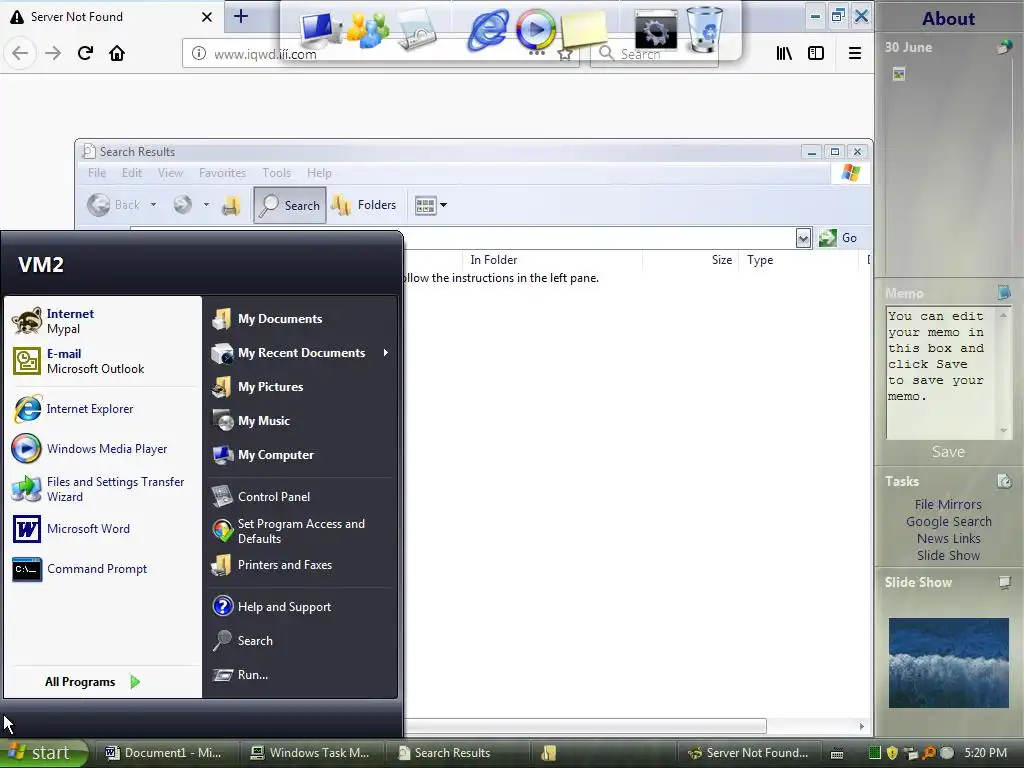1024x768 pixels.
Task: Click the Go button in Search Results
Action: 838,238
